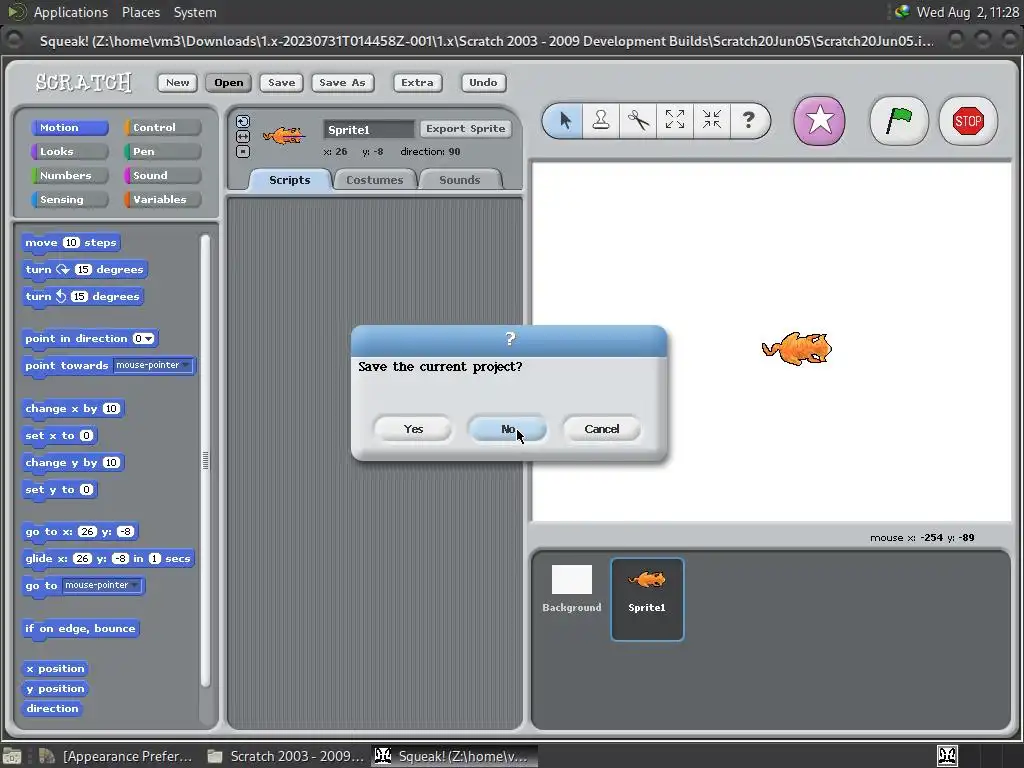Click the Undo button
The image size is (1024, 768).
pyautogui.click(x=483, y=82)
